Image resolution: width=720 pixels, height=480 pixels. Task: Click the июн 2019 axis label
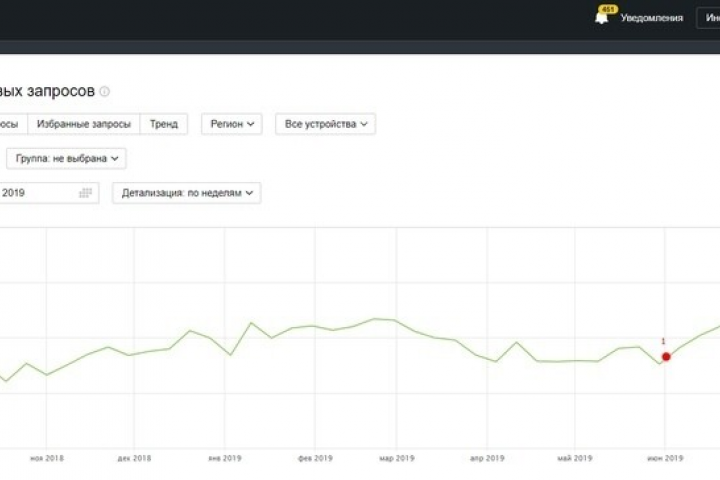click(x=665, y=458)
